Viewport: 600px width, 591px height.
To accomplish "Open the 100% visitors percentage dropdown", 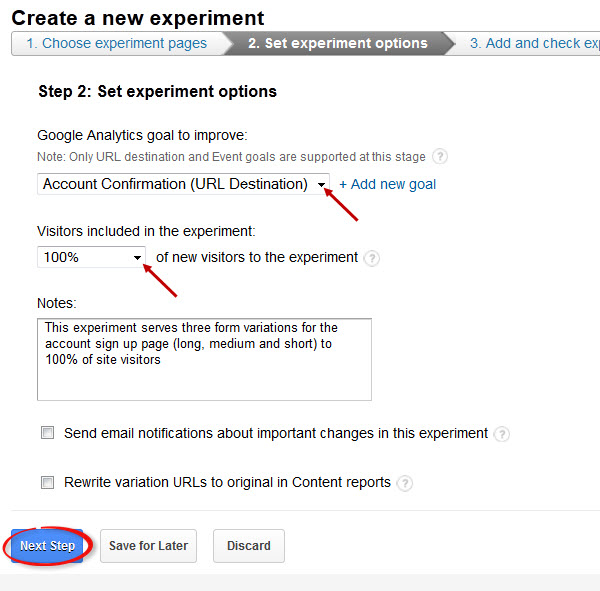I will coord(91,257).
